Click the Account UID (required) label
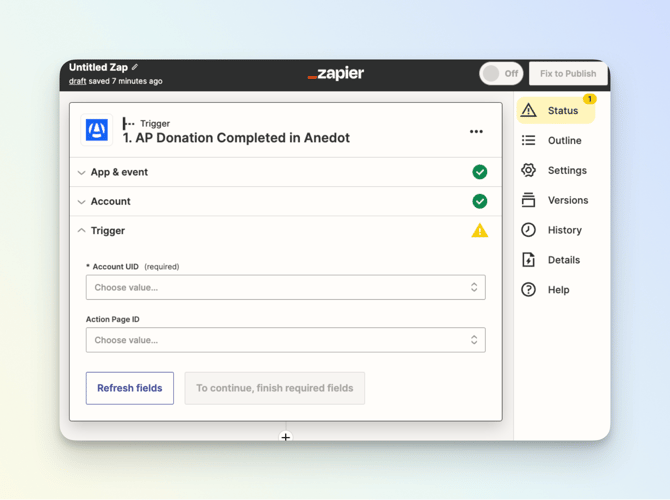The width and height of the screenshot is (670, 500). pyautogui.click(x=132, y=267)
